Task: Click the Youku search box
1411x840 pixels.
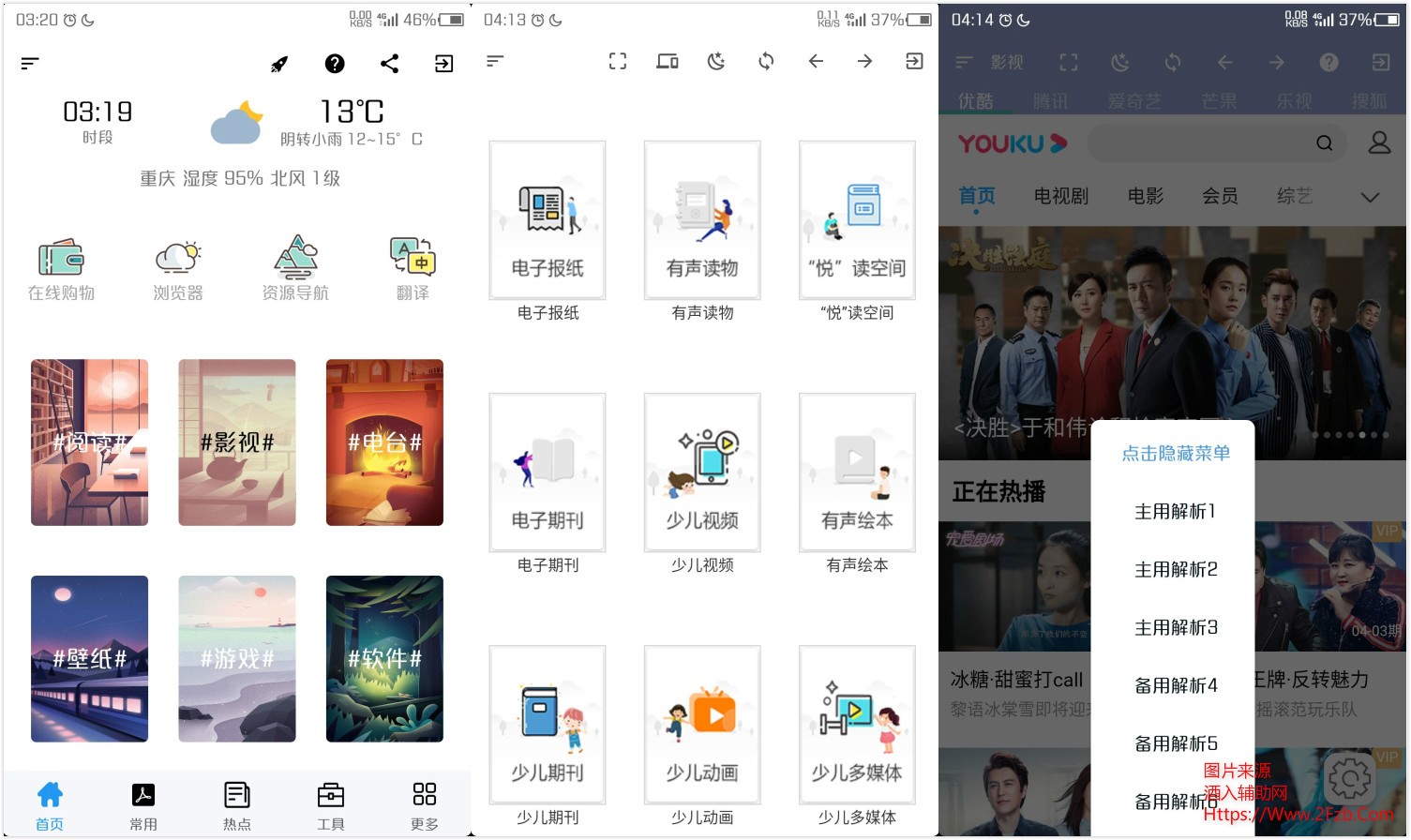Action: tap(1217, 143)
